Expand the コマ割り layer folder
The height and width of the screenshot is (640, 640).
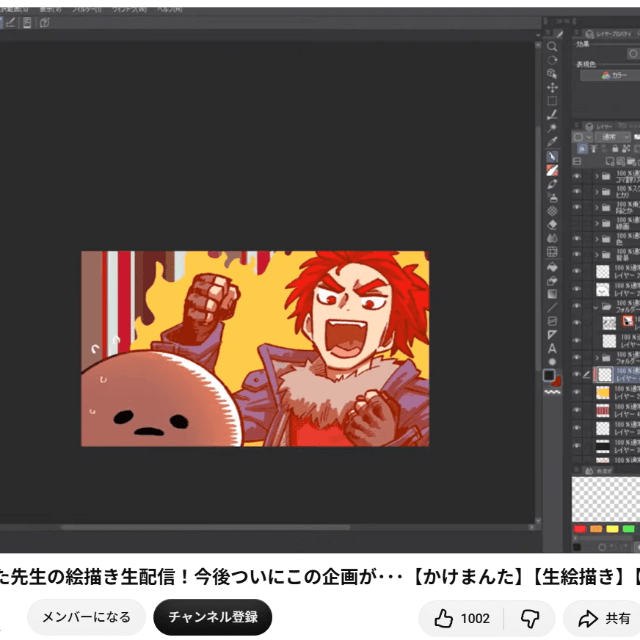(597, 176)
